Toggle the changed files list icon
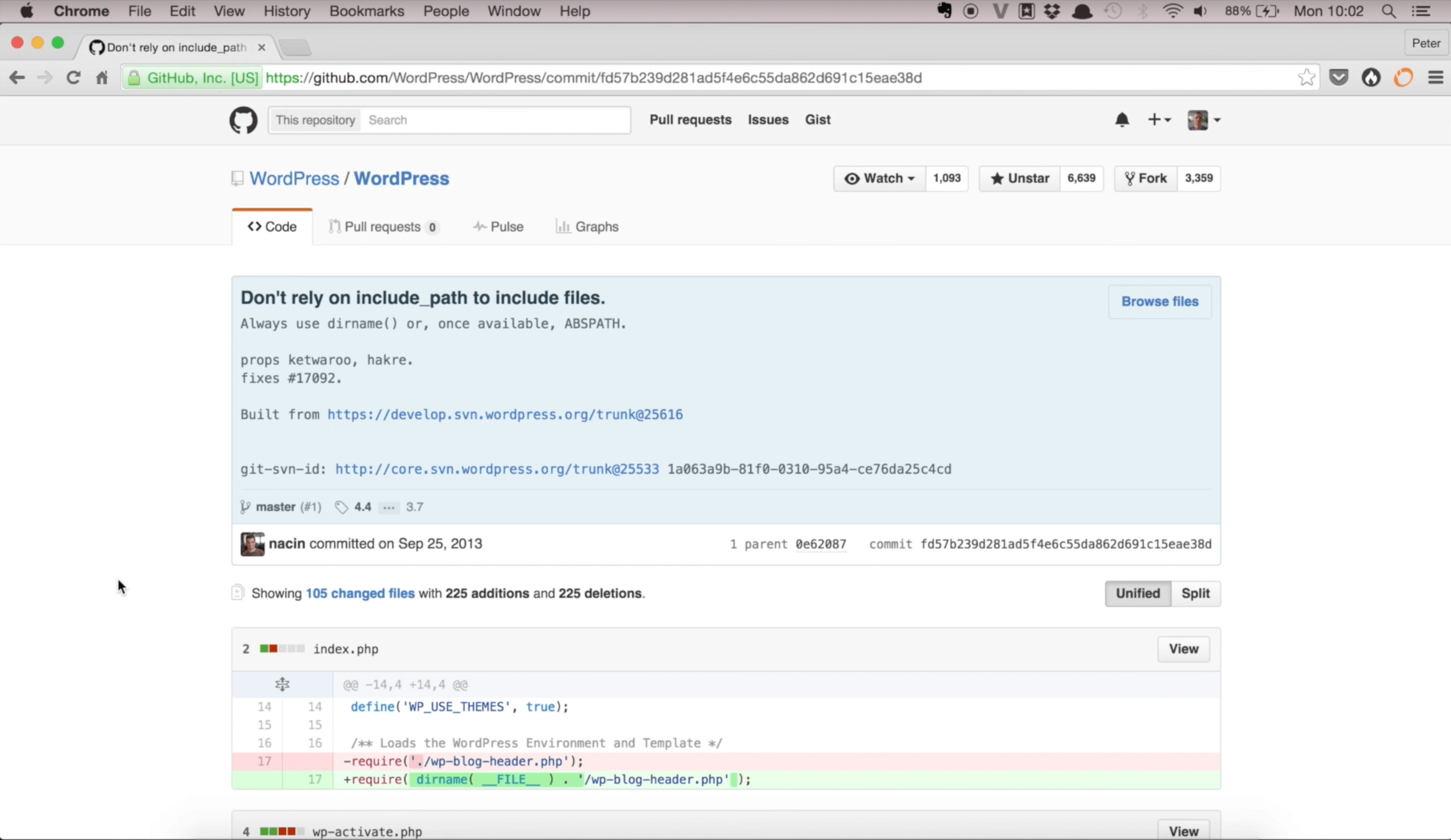 [x=237, y=593]
